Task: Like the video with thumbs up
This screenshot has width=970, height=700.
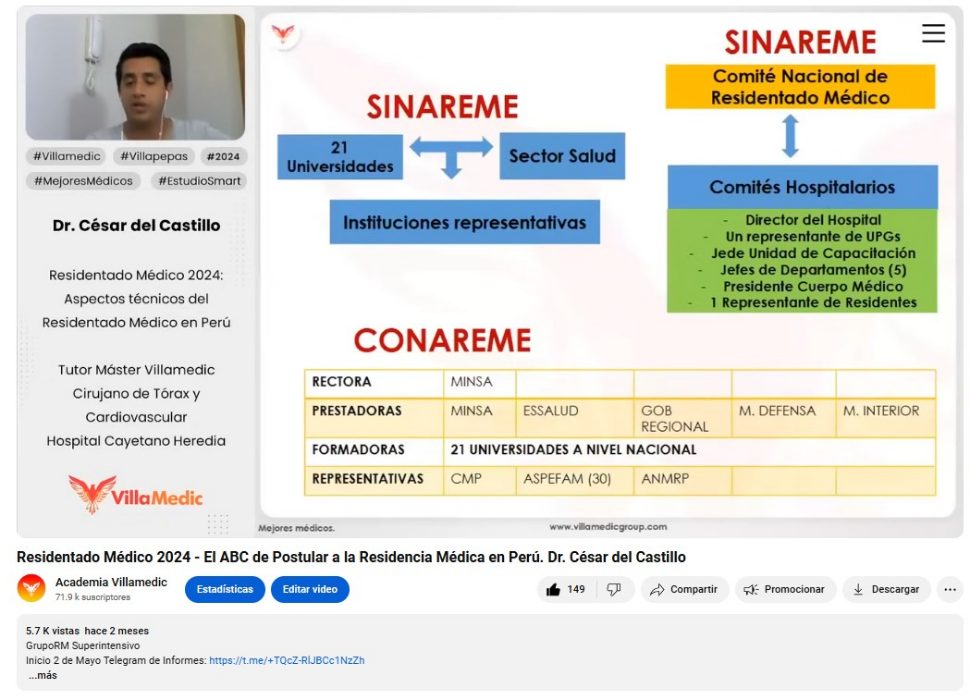Action: point(567,589)
